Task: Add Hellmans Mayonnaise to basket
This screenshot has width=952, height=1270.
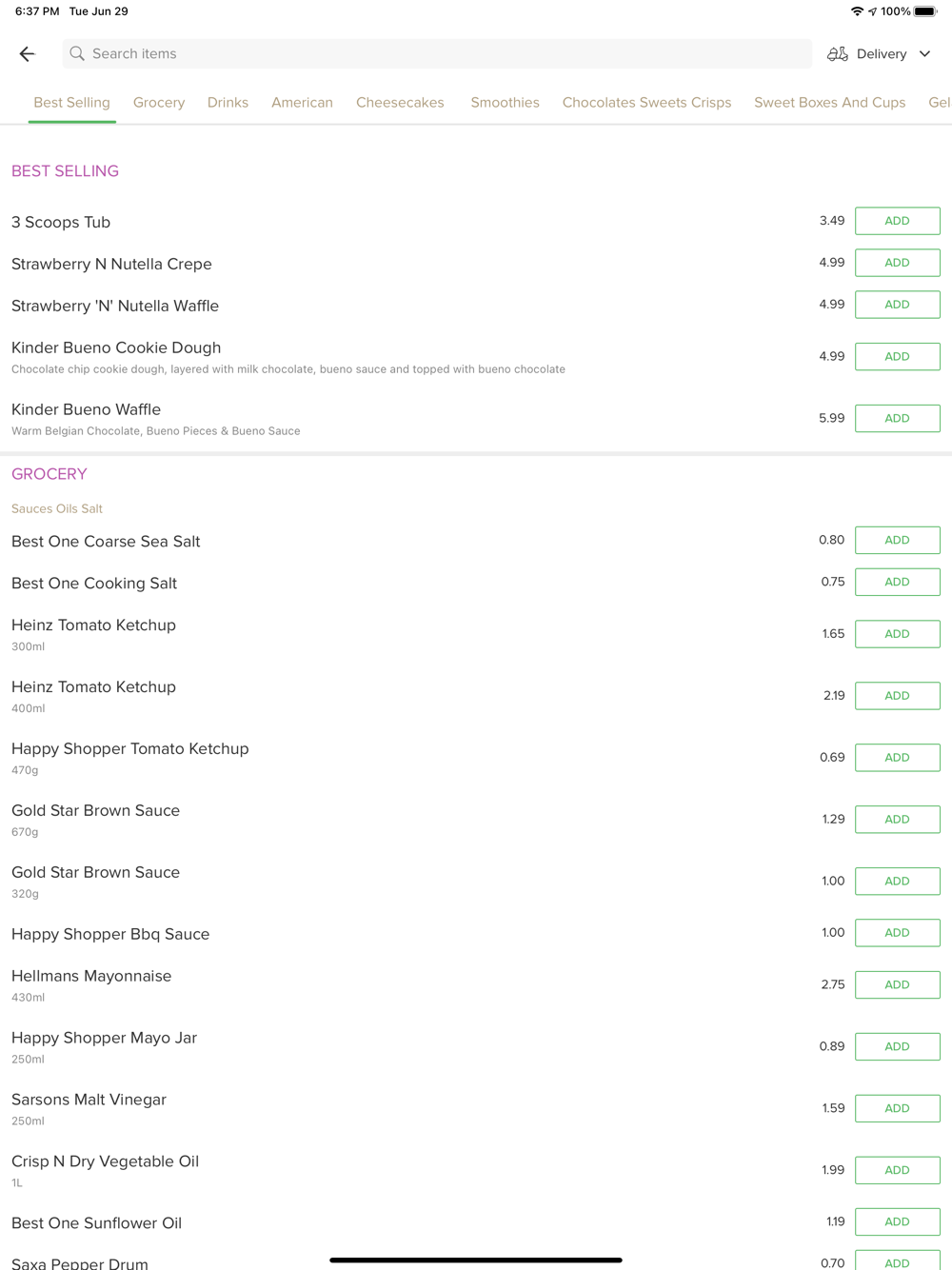Action: 897,984
